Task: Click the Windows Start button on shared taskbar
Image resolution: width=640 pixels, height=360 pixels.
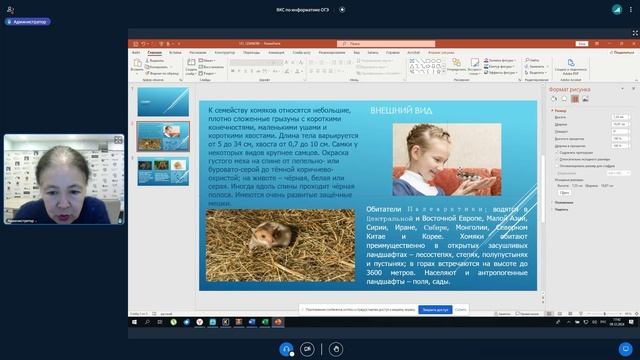Action: tap(134, 322)
